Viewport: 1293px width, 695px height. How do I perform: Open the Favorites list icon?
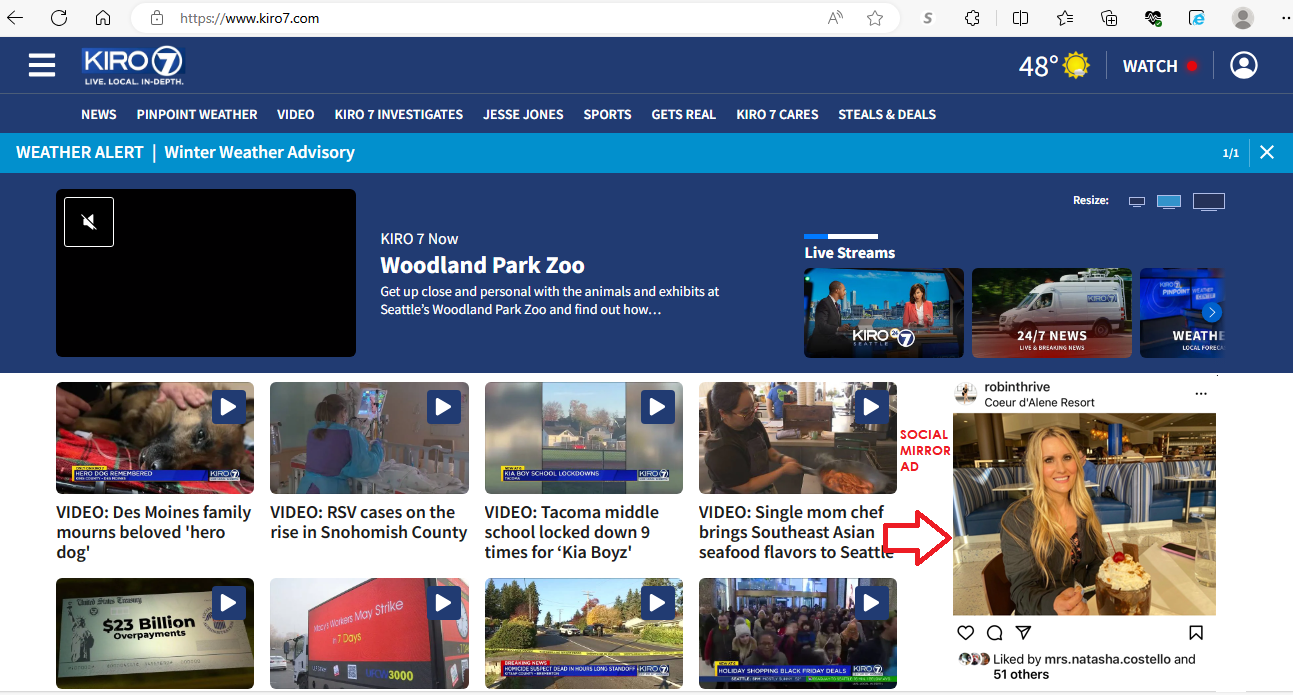[x=1065, y=18]
